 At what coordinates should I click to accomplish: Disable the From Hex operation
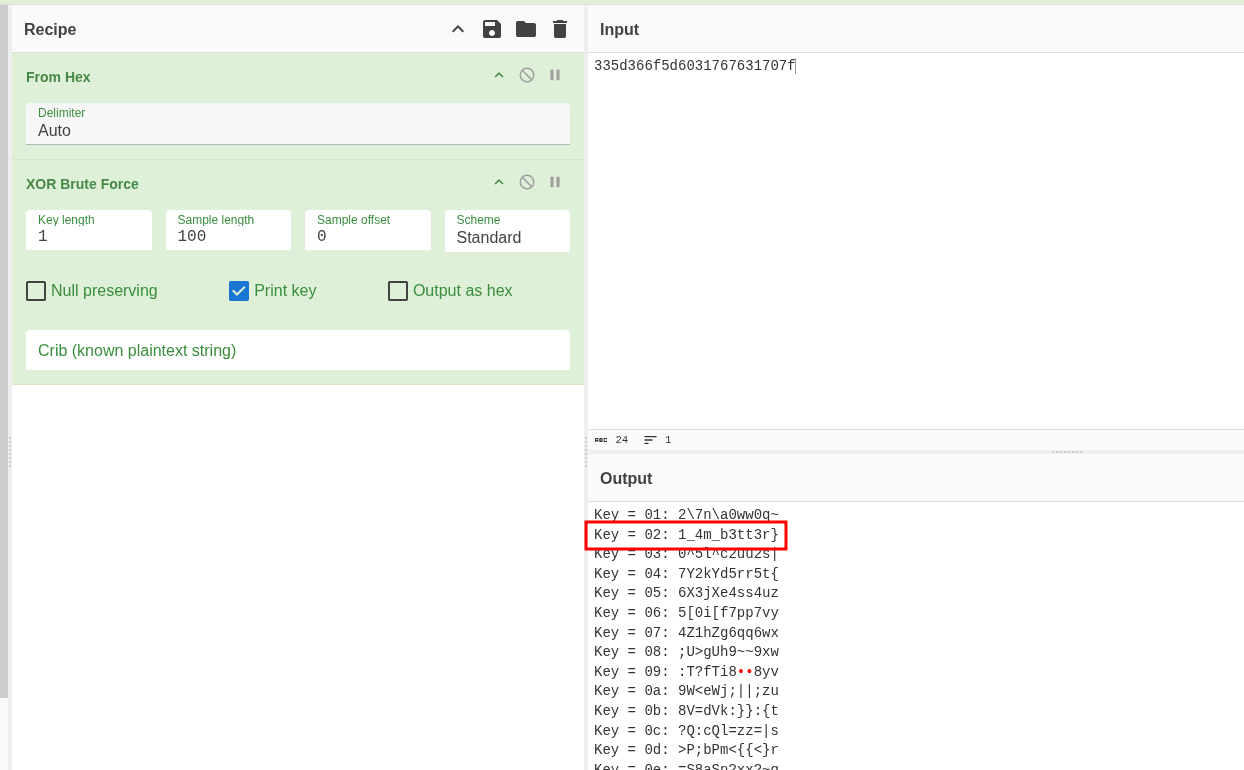(527, 75)
